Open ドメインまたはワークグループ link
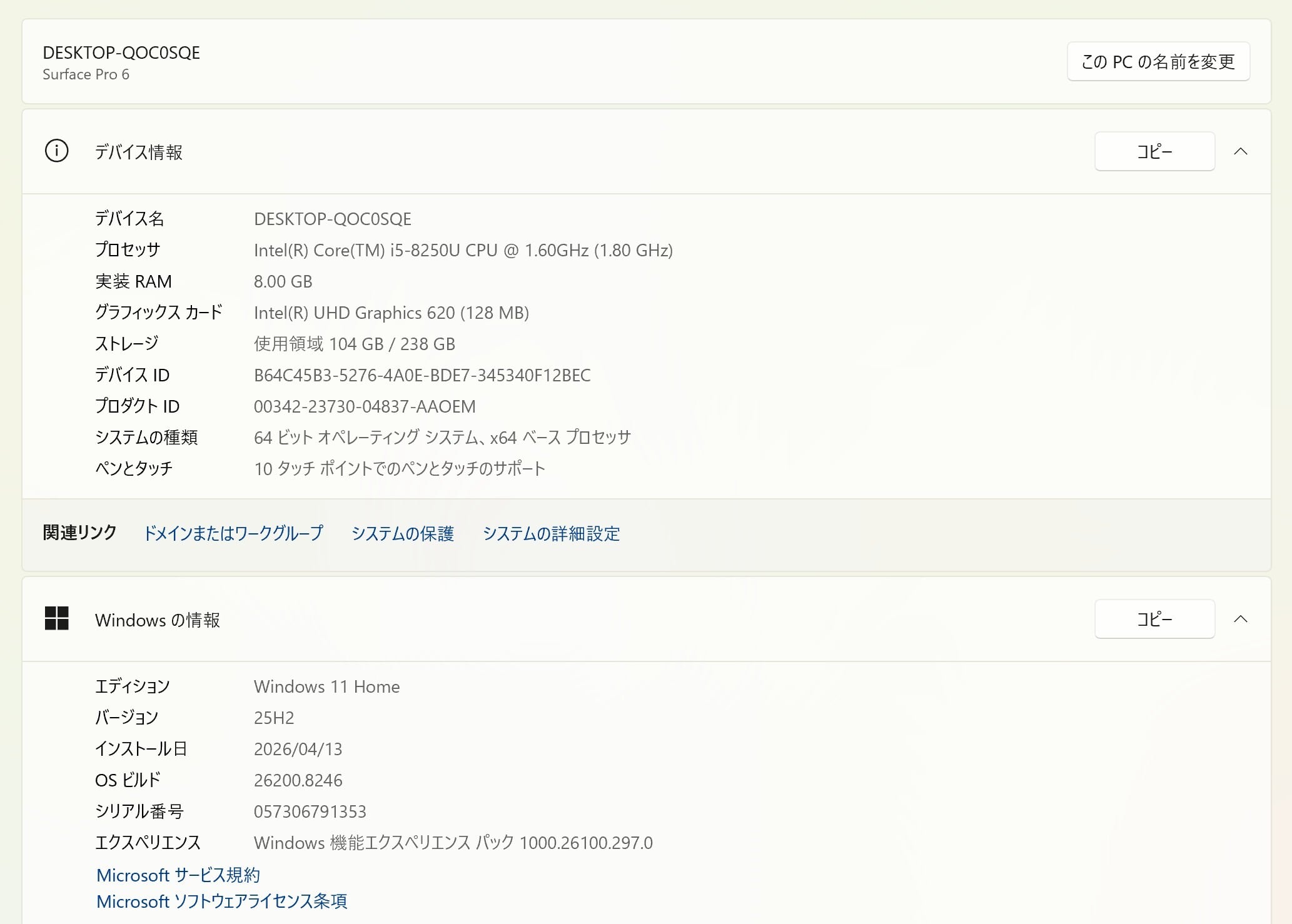This screenshot has height=924, width=1292. pyautogui.click(x=233, y=533)
